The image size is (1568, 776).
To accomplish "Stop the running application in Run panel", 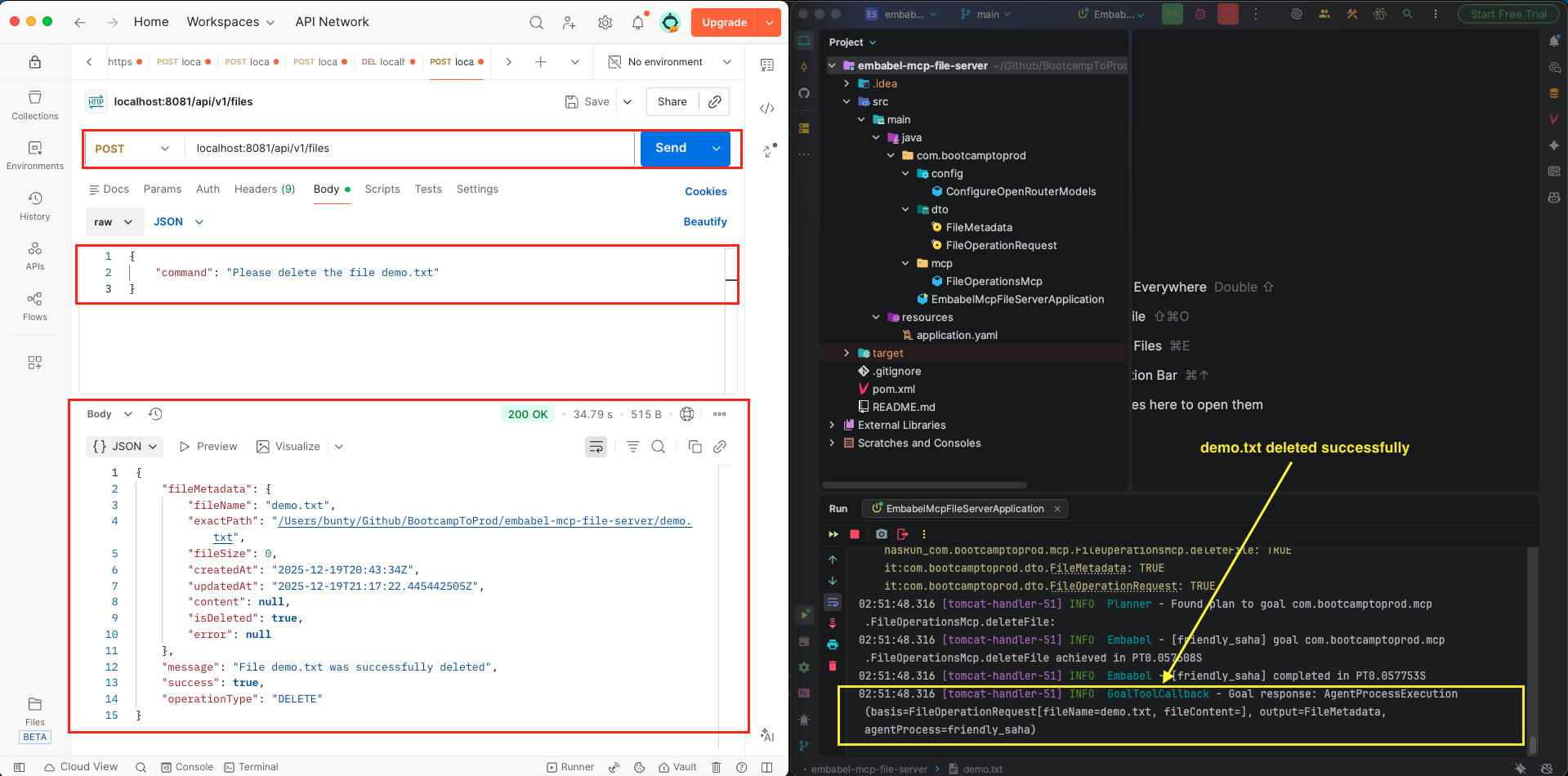I will [855, 534].
